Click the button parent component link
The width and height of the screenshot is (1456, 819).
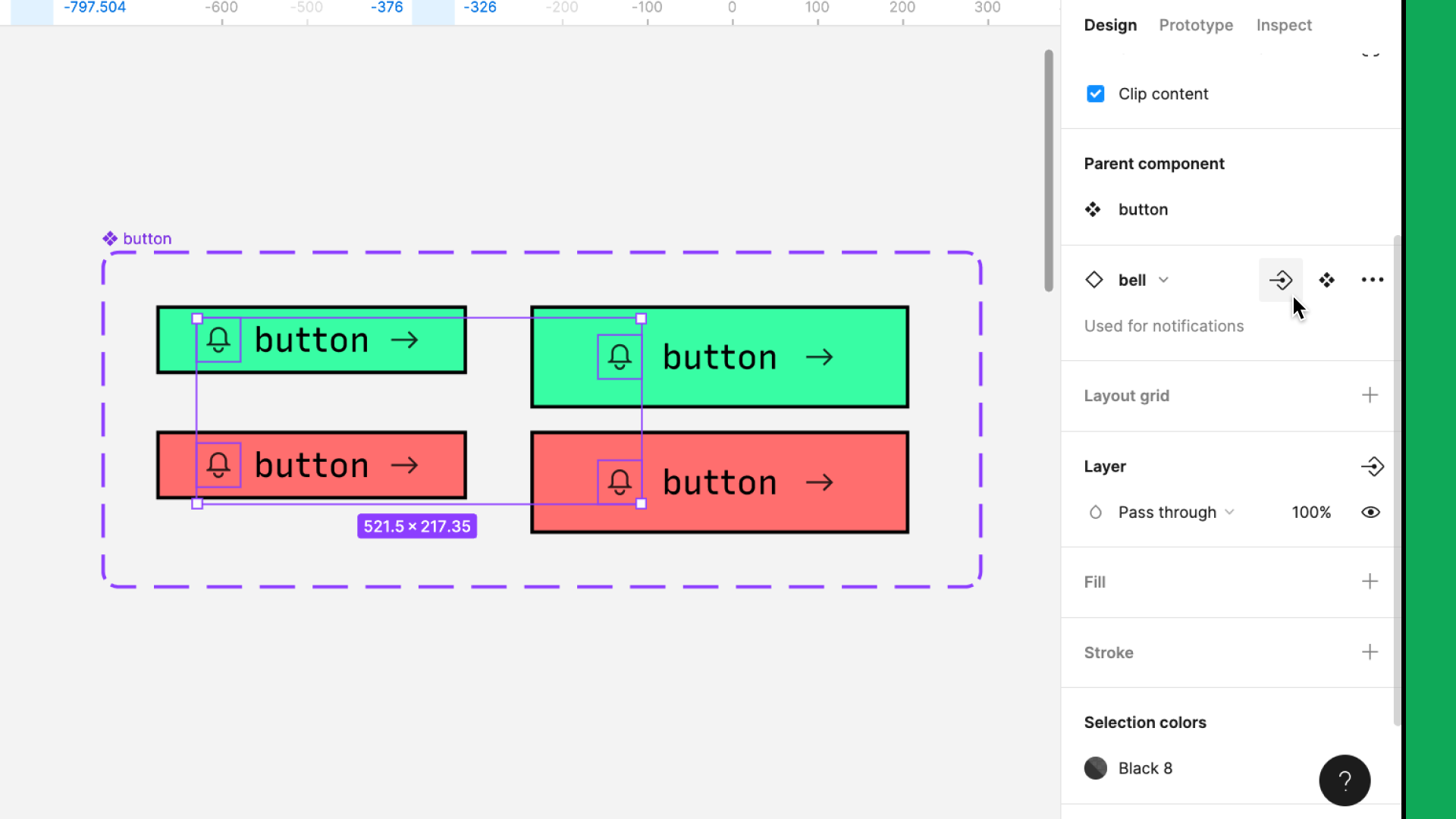pos(1143,209)
